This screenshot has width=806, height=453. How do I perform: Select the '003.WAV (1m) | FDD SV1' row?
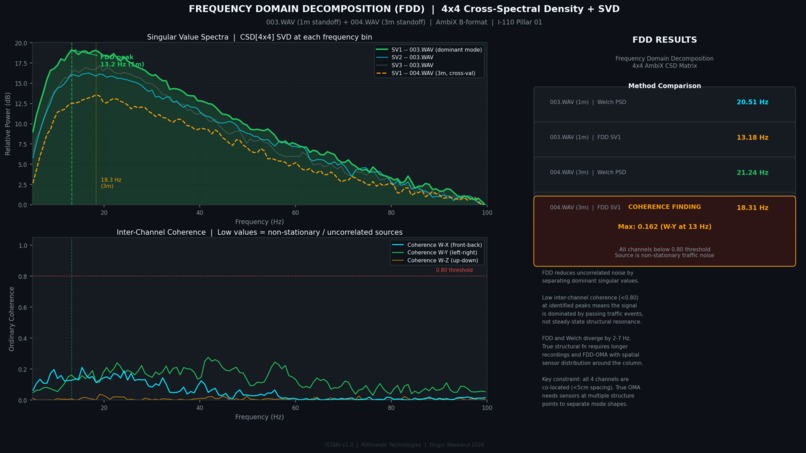point(664,139)
